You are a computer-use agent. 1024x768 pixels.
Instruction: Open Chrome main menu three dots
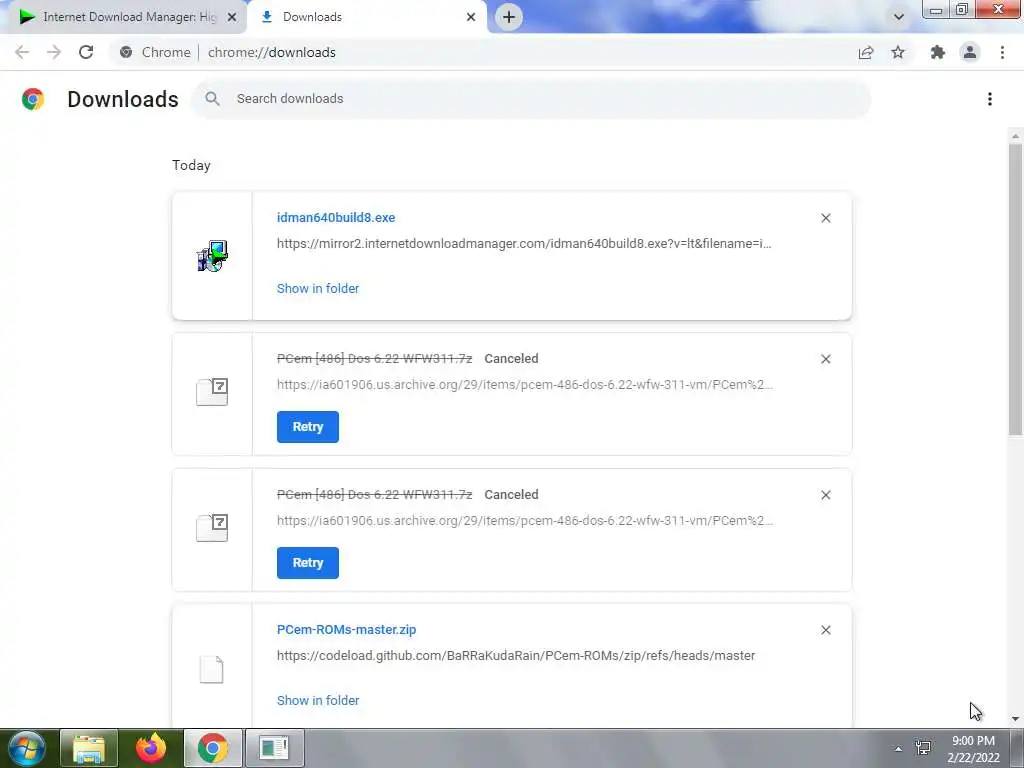(1002, 52)
